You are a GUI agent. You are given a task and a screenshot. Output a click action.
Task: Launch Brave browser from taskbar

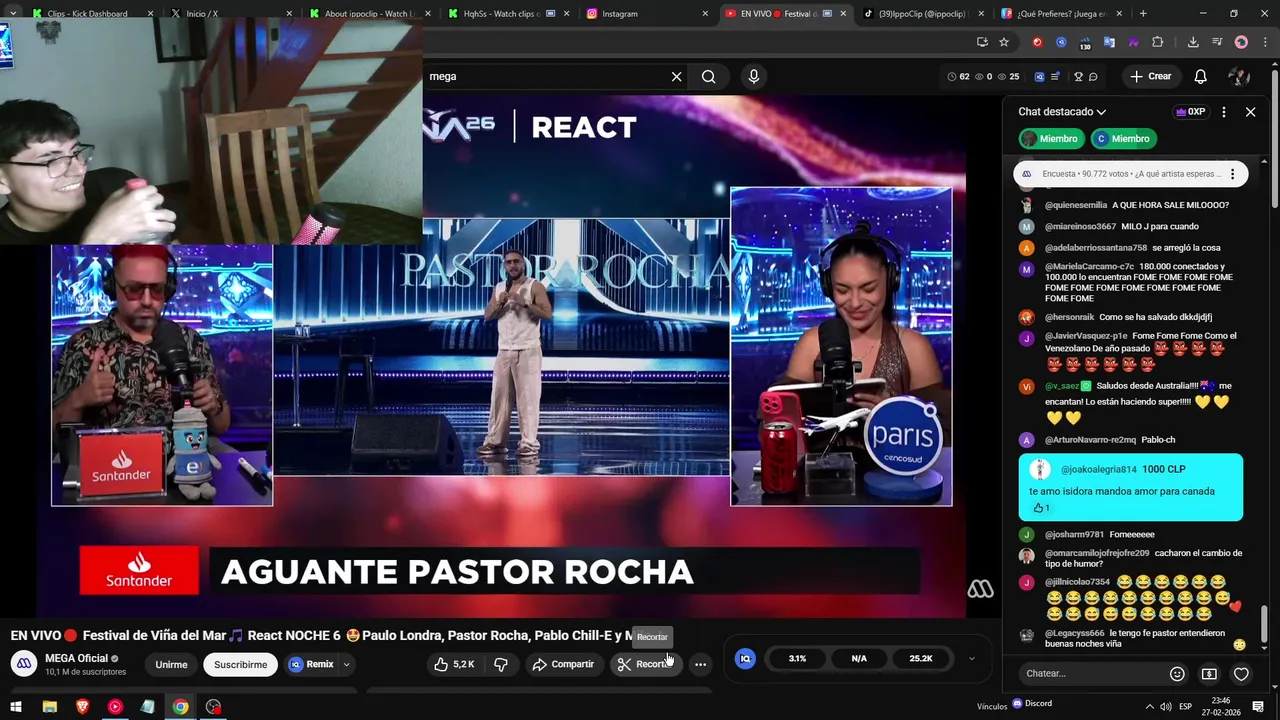[x=82, y=707]
